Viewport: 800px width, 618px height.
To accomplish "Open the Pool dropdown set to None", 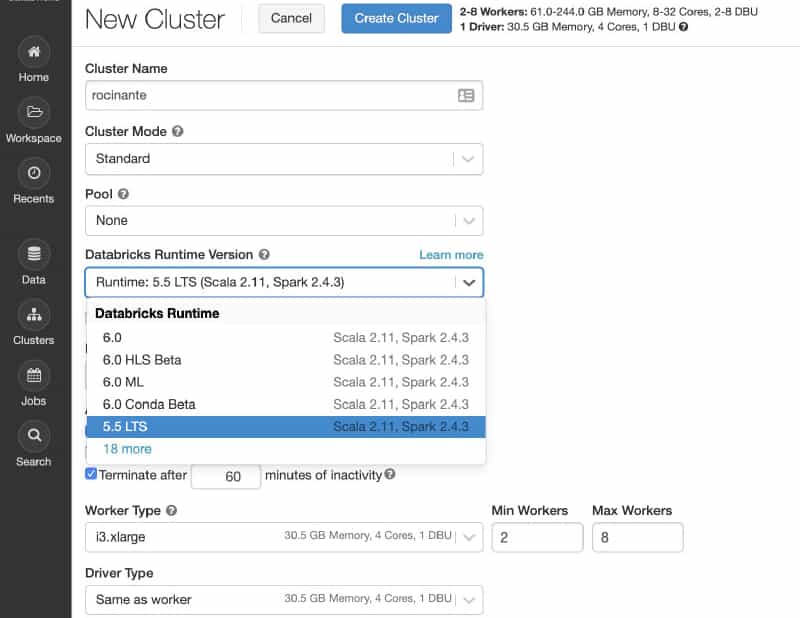I will point(284,220).
